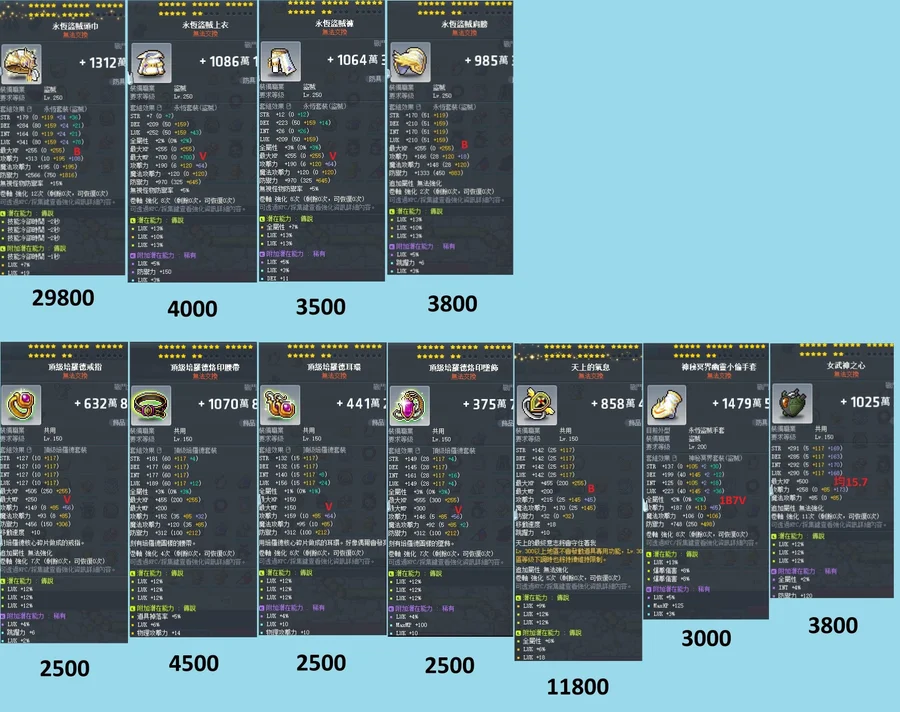
Task: Click the 頂級培羅德戒指 ring icon
Action: tap(24, 404)
